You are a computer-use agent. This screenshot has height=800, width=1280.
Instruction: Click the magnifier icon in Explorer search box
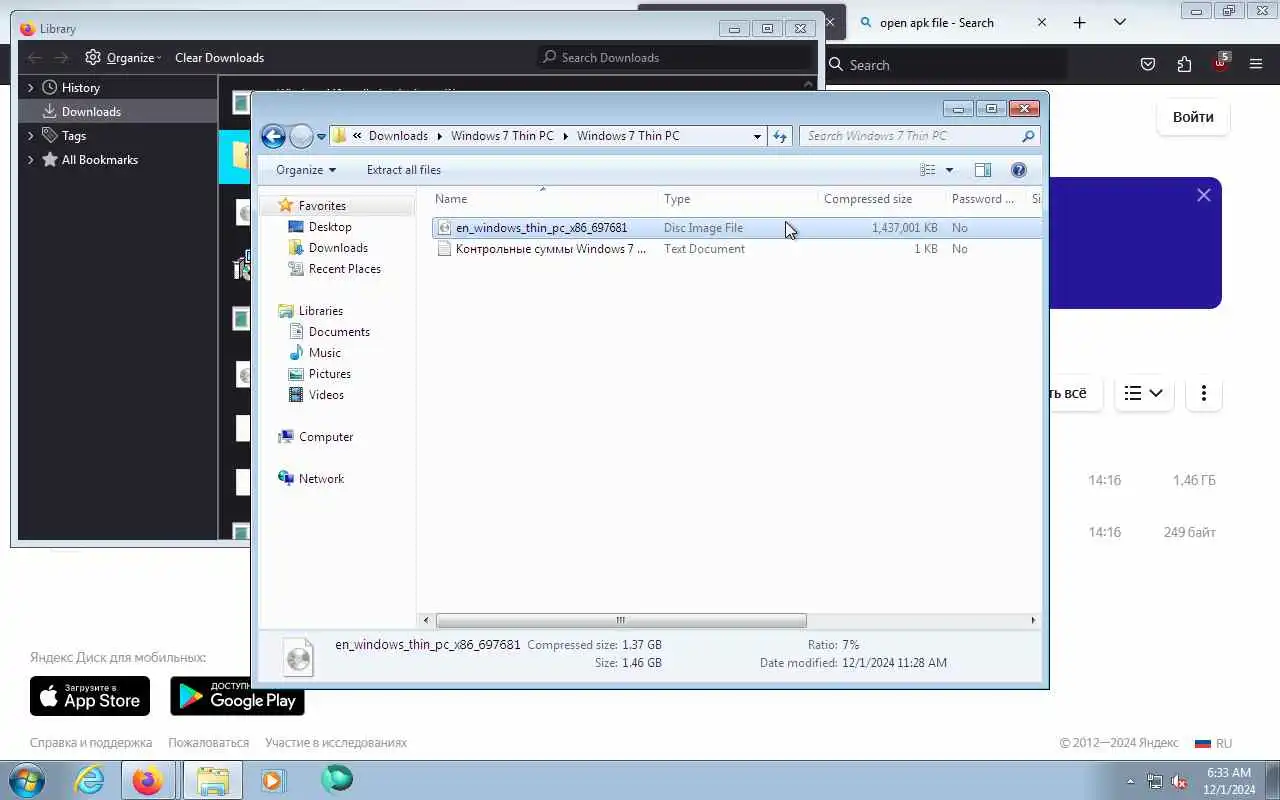coord(1028,136)
